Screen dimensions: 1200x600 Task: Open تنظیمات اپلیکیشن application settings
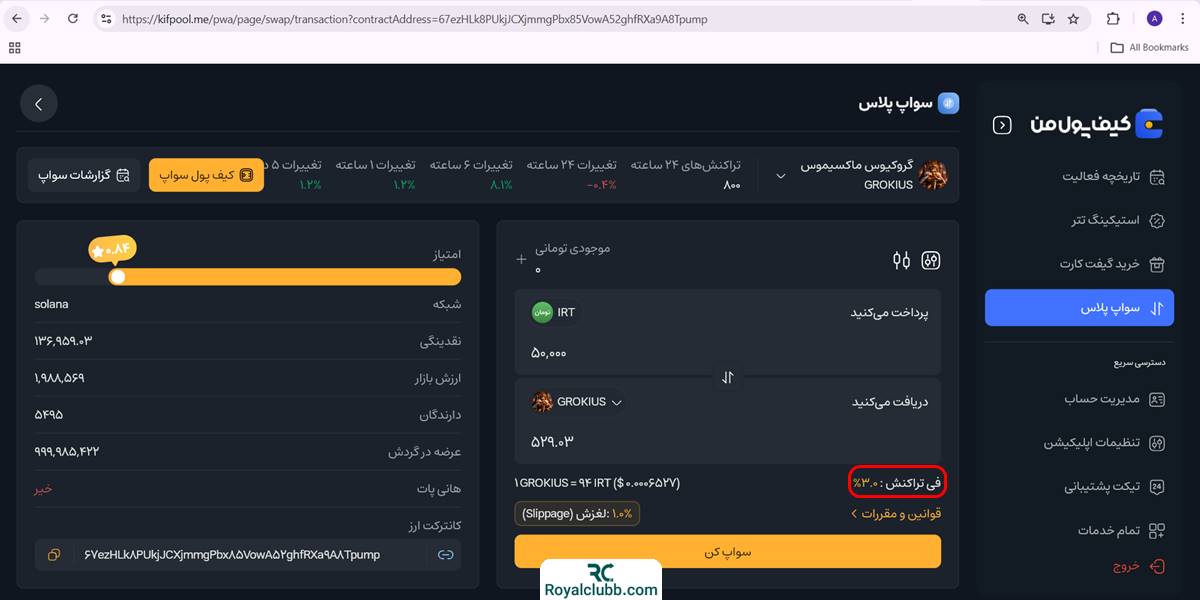pos(1105,443)
